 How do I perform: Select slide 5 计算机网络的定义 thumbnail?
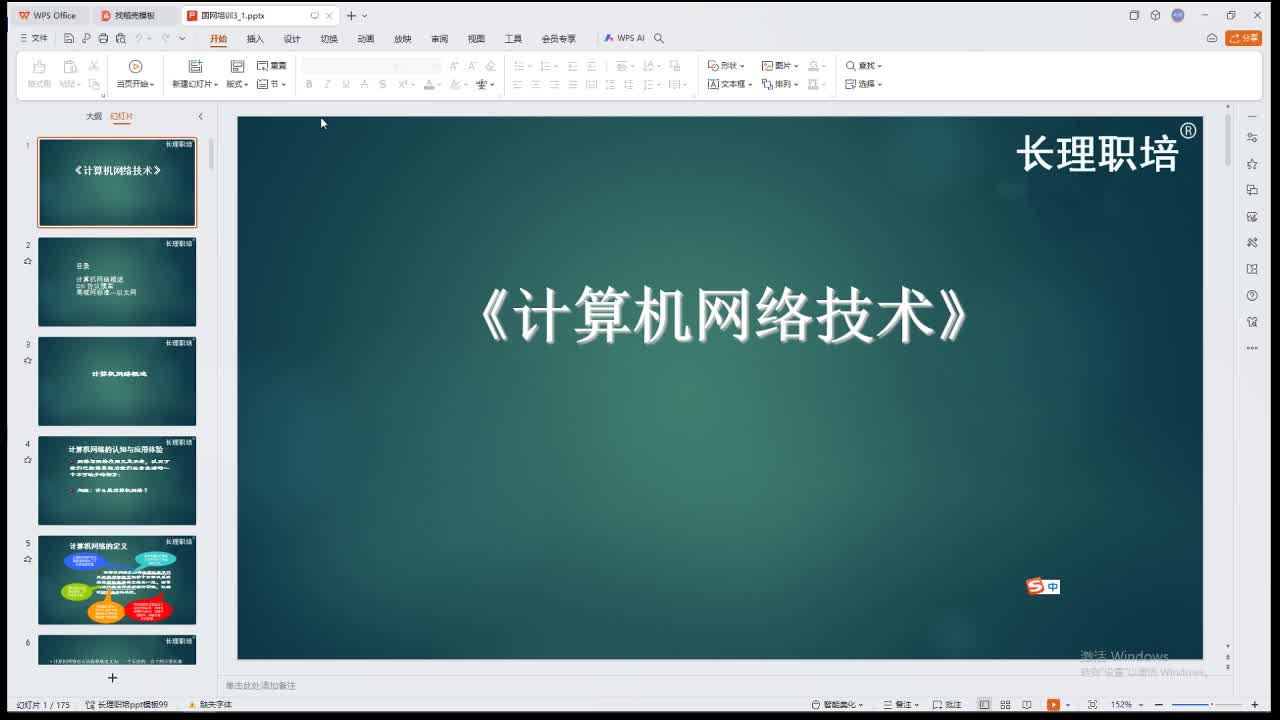point(117,580)
